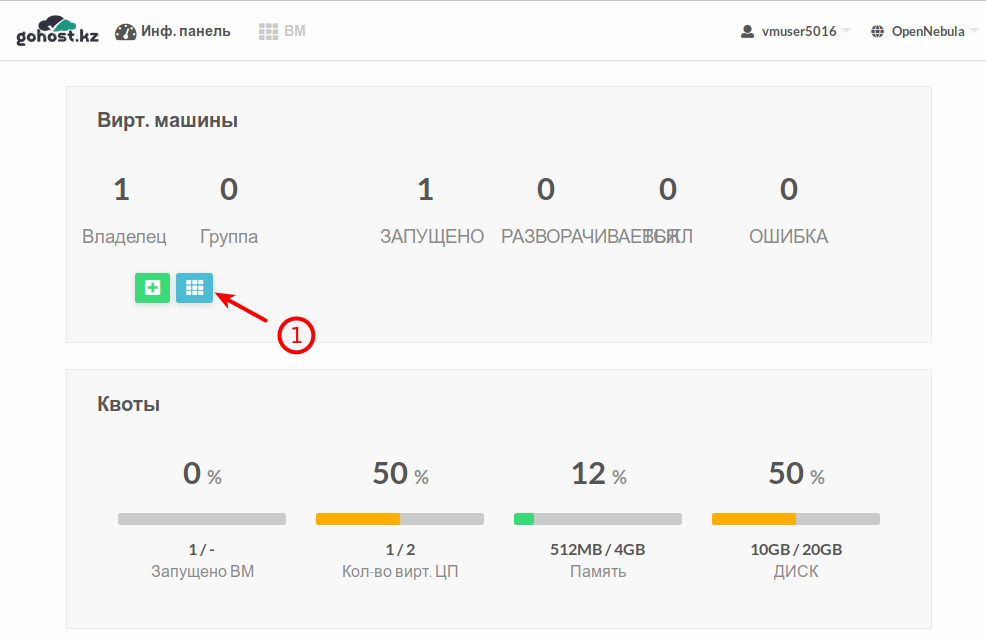Click the Запущено ВМ quota bar
This screenshot has height=642, width=986.
point(202,519)
